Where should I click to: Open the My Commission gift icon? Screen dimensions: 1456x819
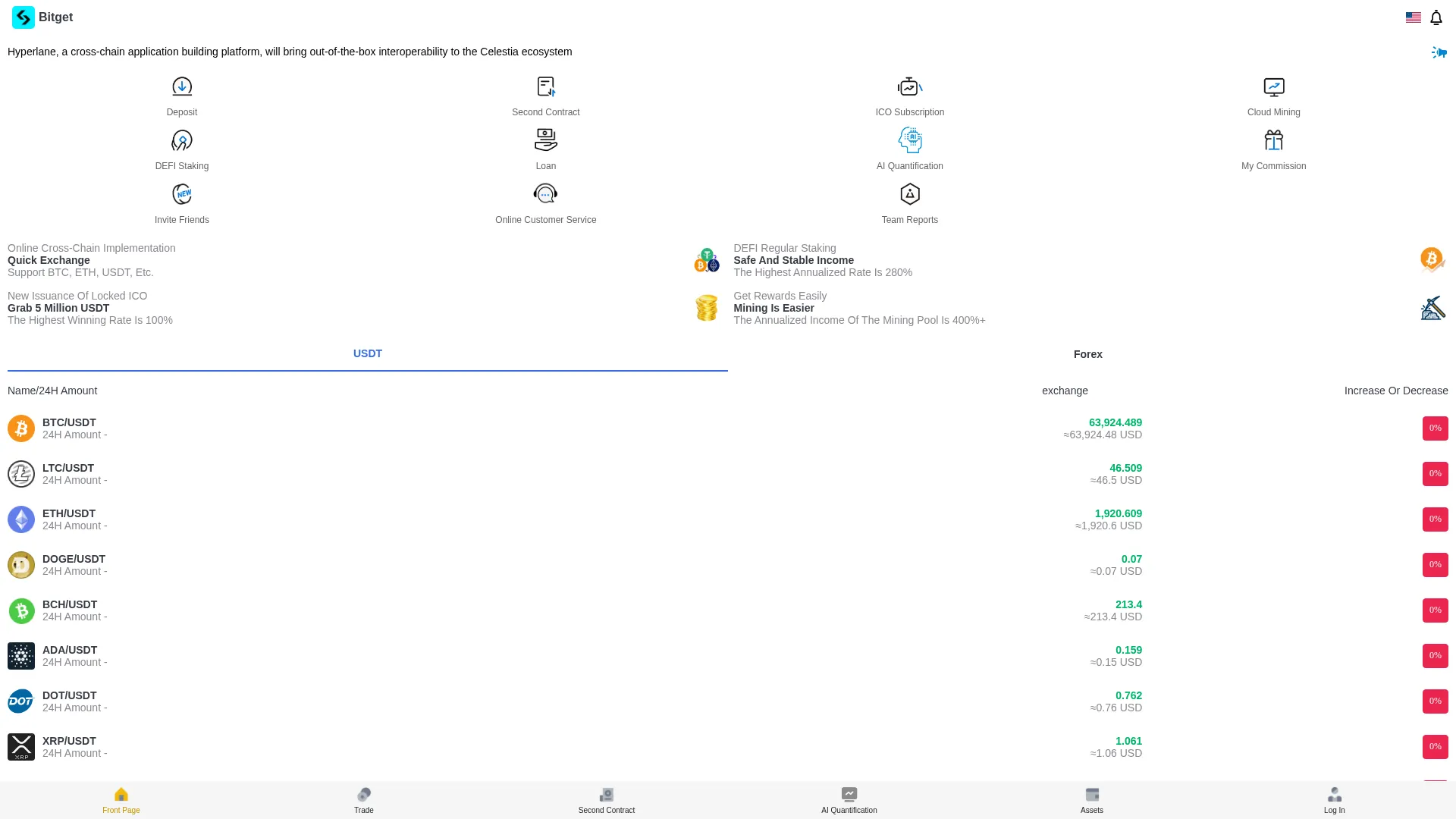point(1274,140)
